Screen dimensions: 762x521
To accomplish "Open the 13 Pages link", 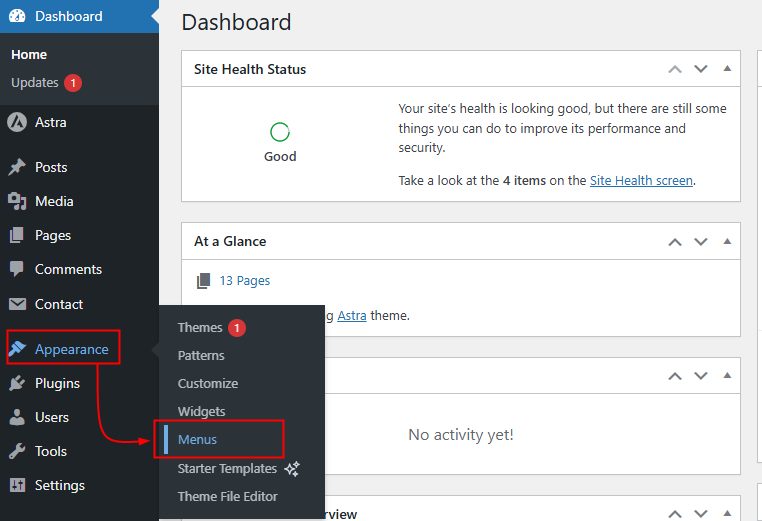I will coord(244,280).
